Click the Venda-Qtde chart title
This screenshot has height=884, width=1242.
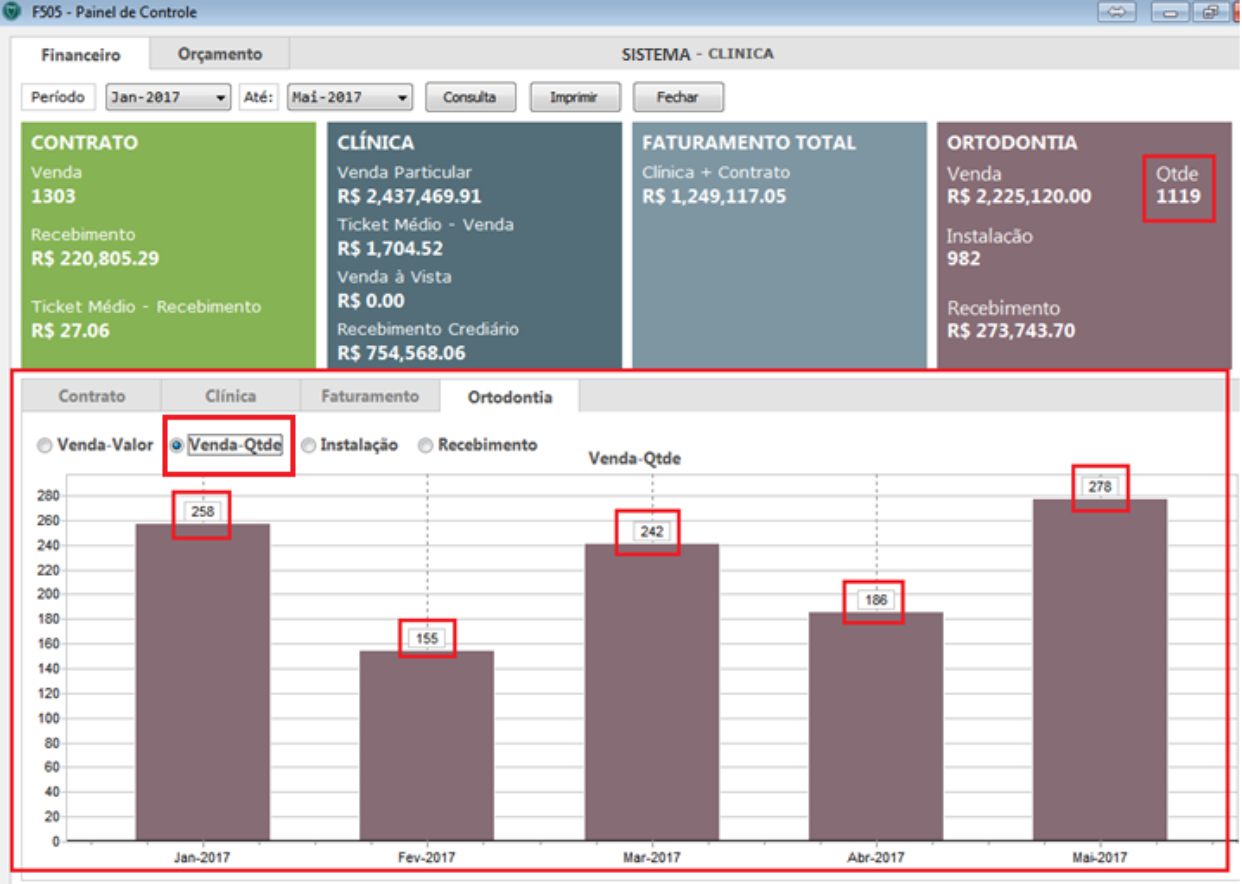click(635, 459)
